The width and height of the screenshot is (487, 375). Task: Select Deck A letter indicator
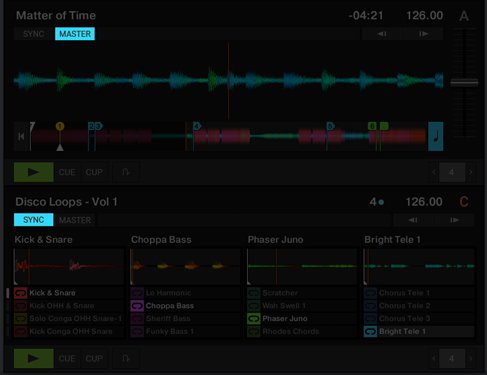pyautogui.click(x=464, y=16)
